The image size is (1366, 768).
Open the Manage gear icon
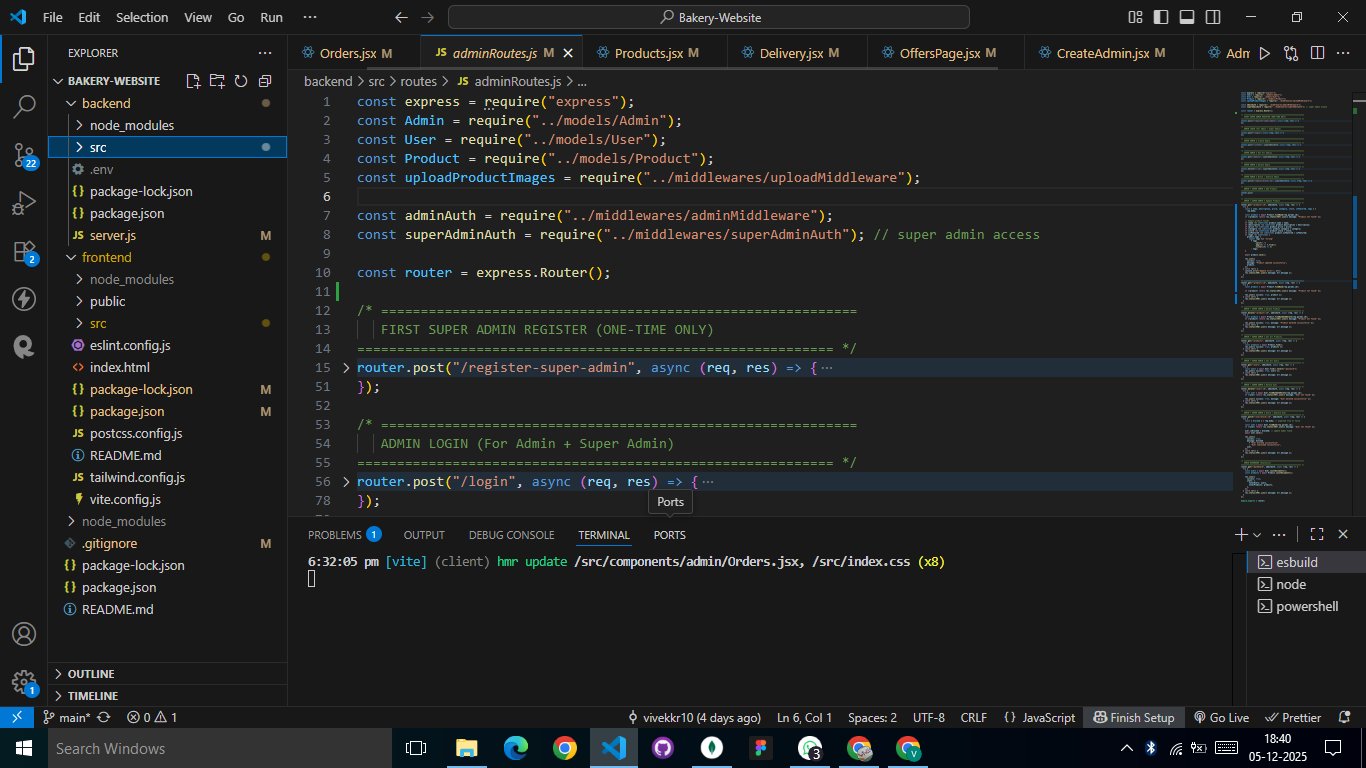point(23,682)
